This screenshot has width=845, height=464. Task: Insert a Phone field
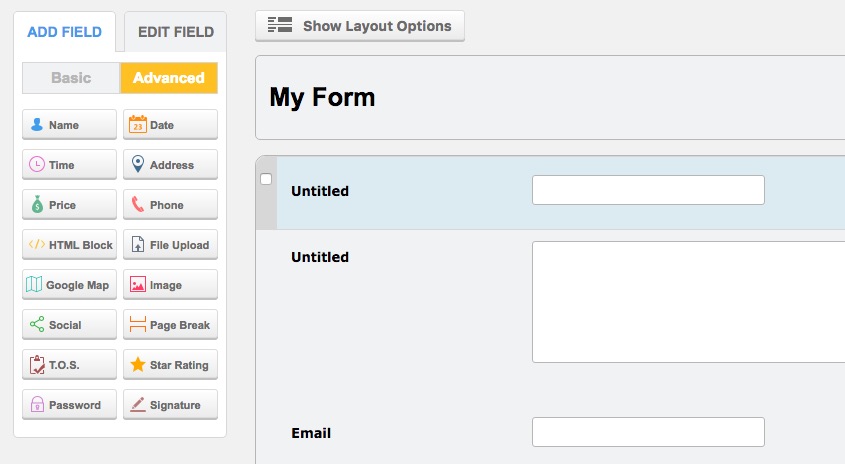click(170, 205)
